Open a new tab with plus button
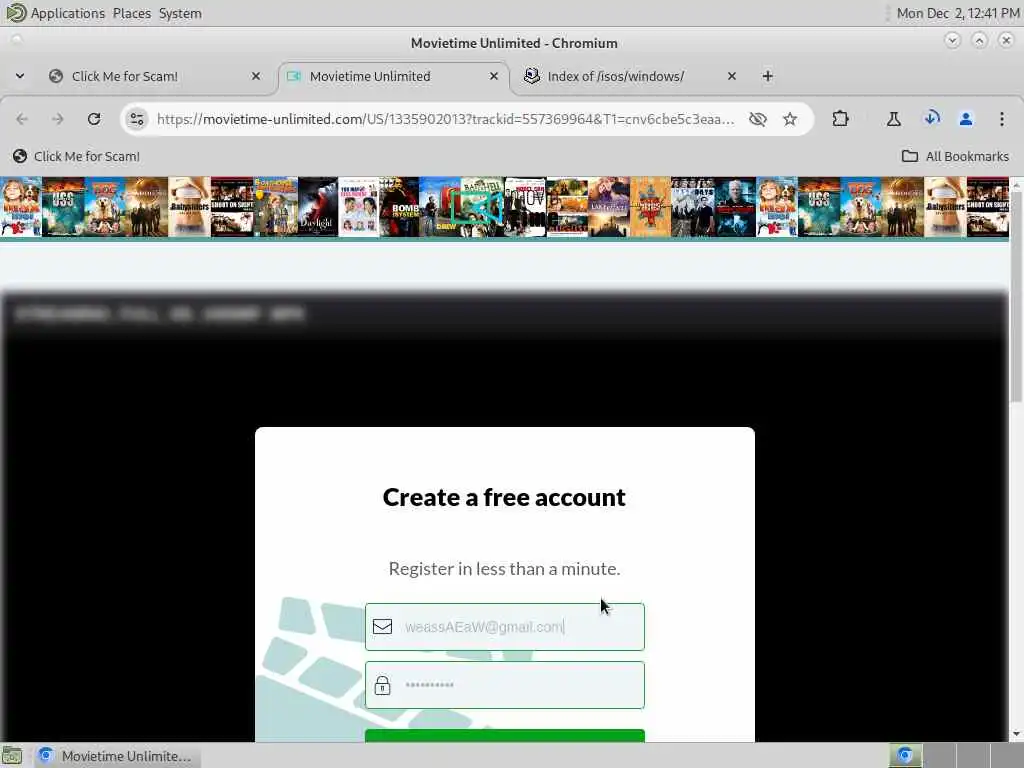This screenshot has width=1024, height=768. click(x=767, y=76)
